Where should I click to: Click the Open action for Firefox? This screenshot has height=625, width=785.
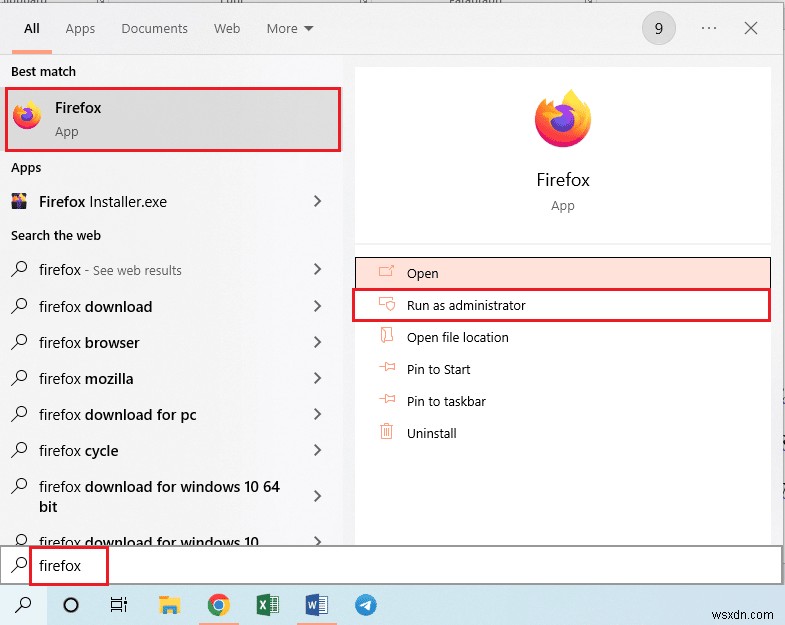563,273
